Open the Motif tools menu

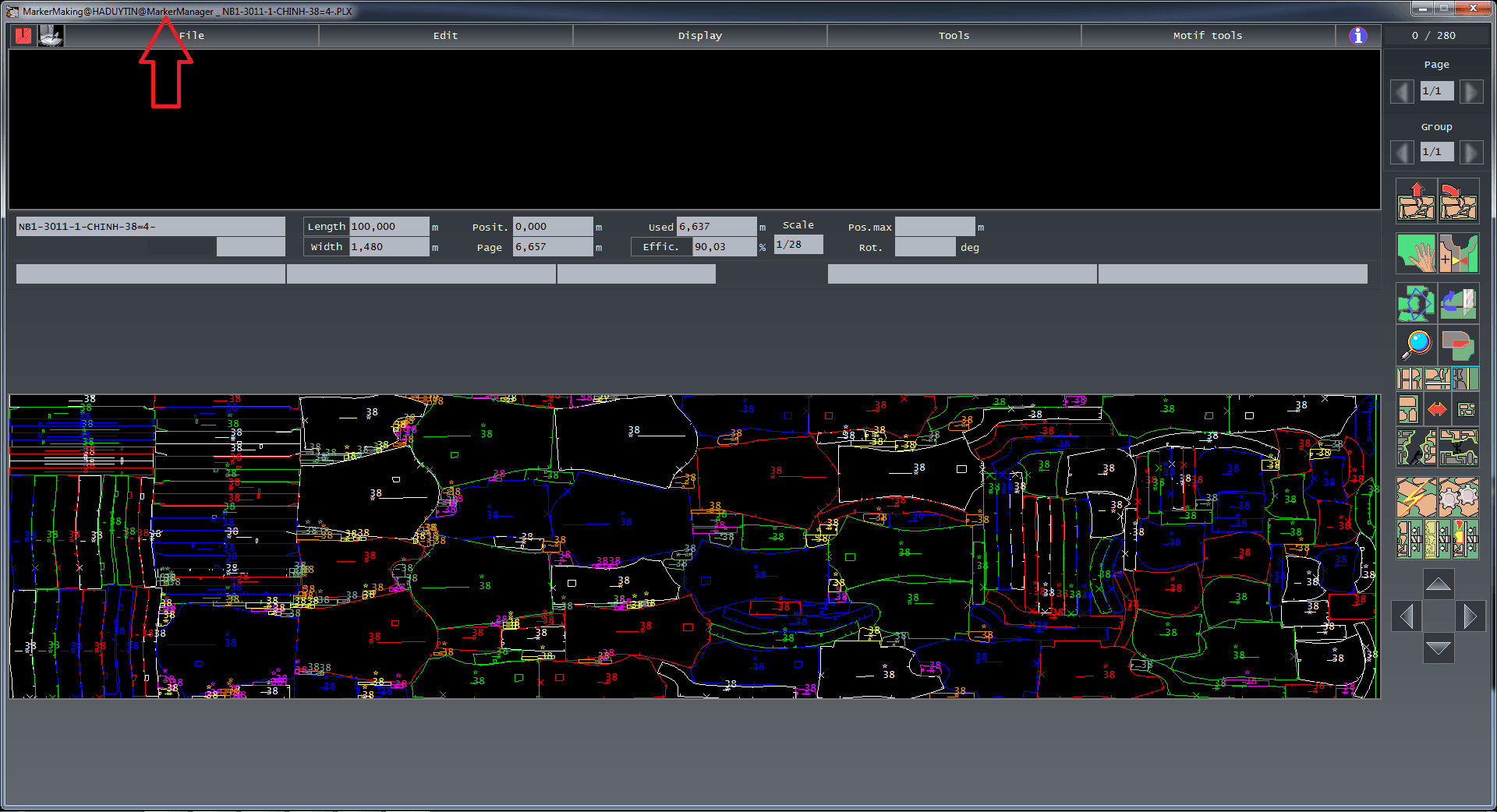[1207, 36]
